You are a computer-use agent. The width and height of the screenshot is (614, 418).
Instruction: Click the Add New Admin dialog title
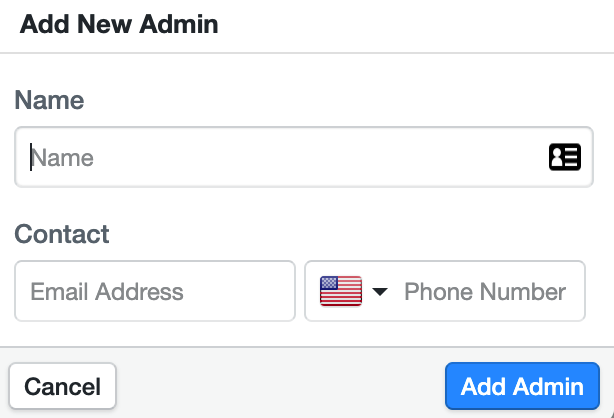[119, 24]
